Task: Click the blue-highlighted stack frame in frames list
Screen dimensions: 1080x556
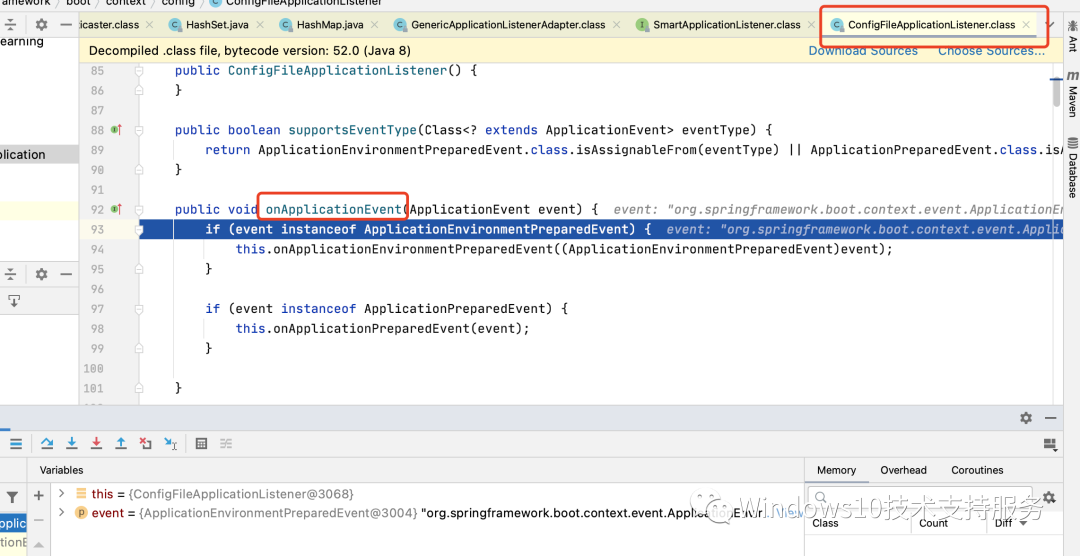Action: click(x=13, y=524)
